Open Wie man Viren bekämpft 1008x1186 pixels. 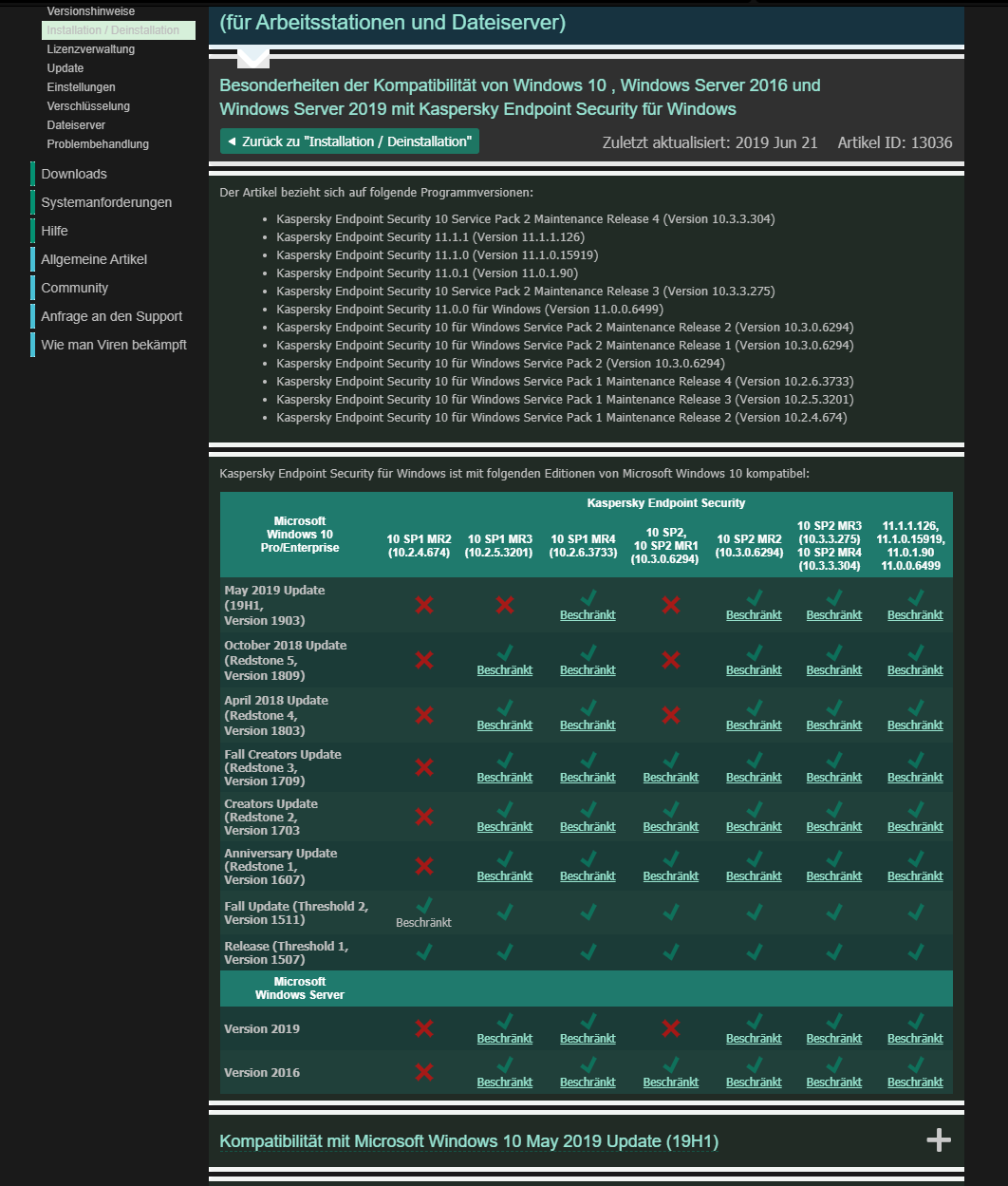(114, 345)
